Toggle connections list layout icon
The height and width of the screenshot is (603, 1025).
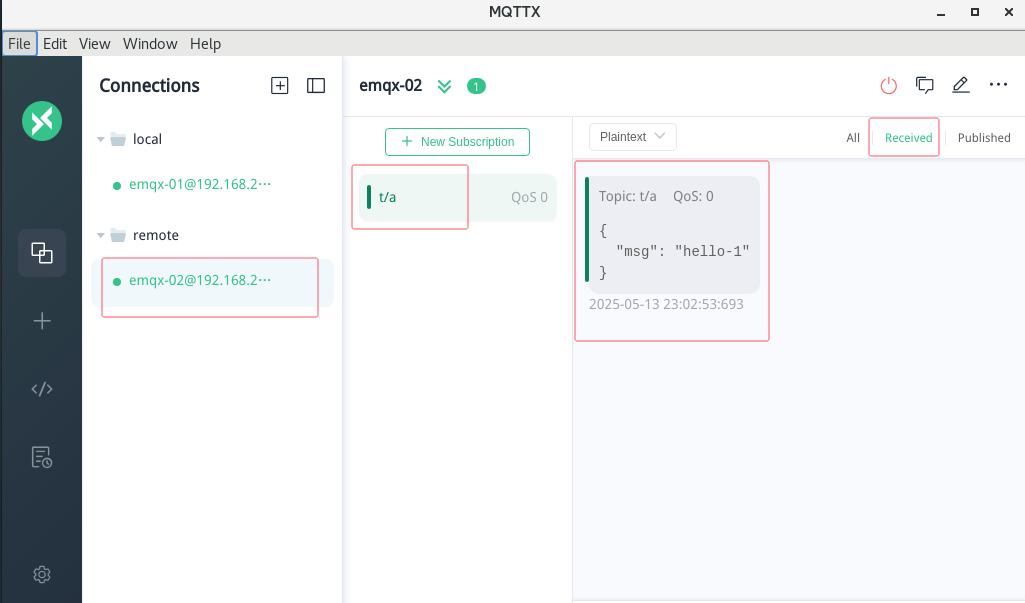(316, 86)
